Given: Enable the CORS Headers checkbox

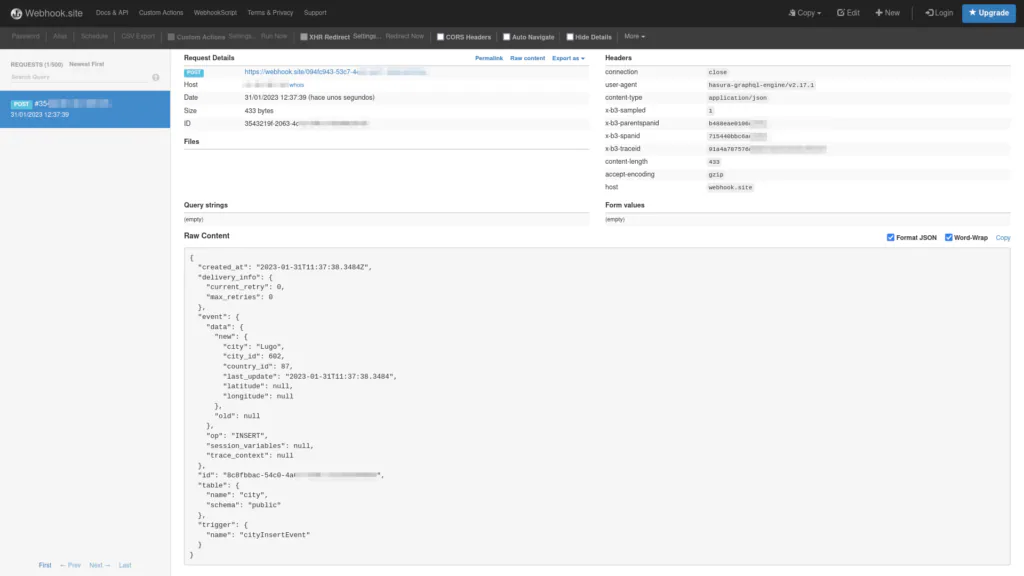Looking at the screenshot, I should tap(440, 37).
